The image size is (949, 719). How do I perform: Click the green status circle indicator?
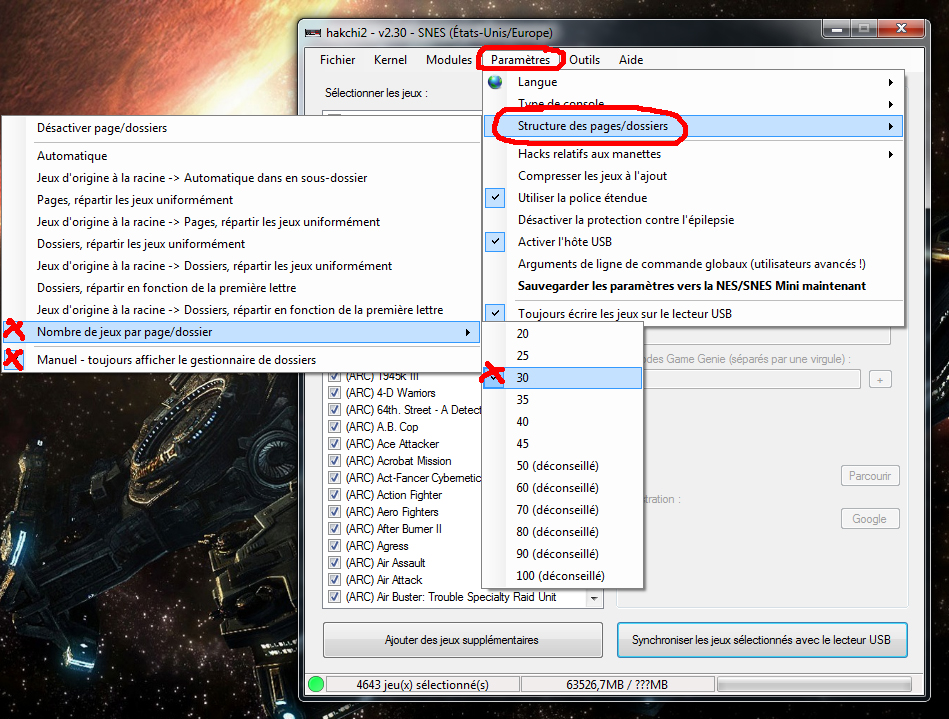[315, 685]
